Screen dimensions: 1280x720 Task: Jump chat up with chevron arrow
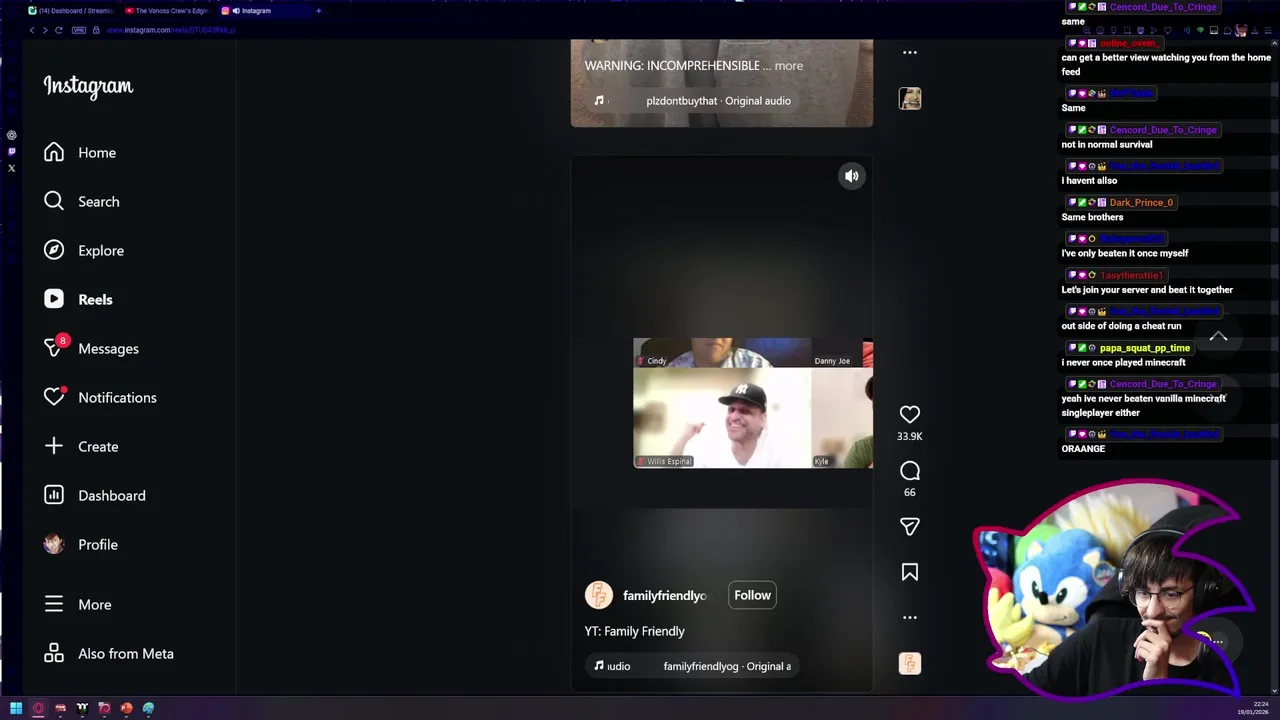(x=1218, y=337)
